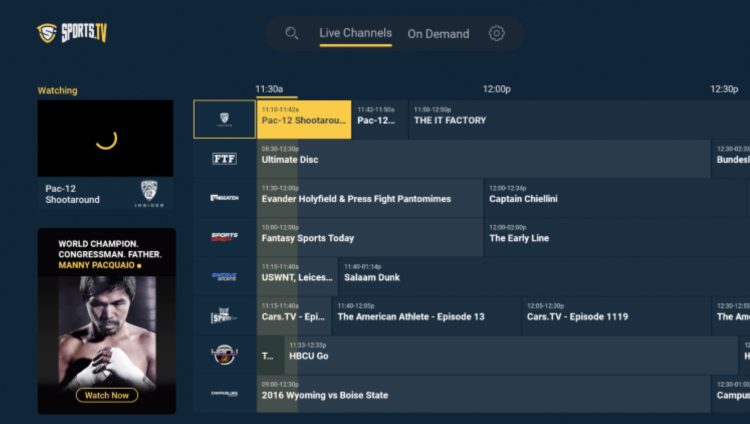Image resolution: width=750 pixels, height=424 pixels.
Task: Select the Ultimate Disc program
Action: [x=483, y=159]
